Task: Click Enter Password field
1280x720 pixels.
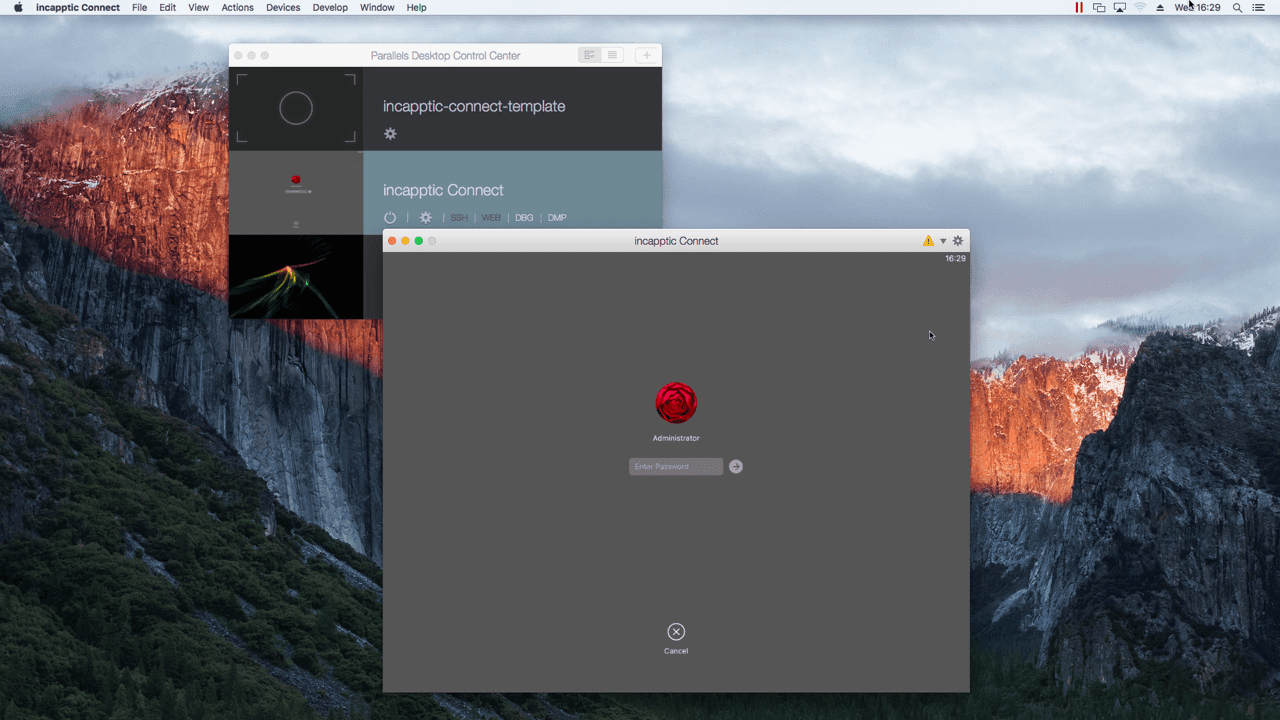Action: [x=676, y=466]
